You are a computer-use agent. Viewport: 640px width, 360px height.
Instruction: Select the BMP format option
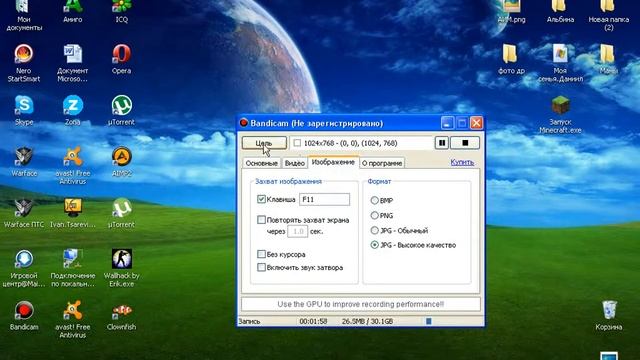[374, 200]
